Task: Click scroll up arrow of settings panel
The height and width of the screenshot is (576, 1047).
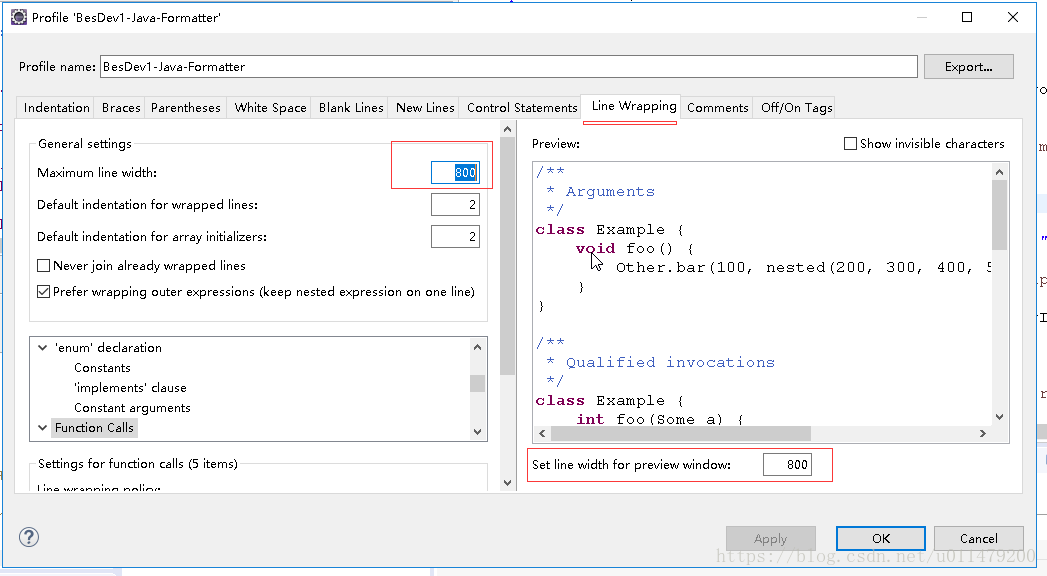Action: (x=507, y=129)
